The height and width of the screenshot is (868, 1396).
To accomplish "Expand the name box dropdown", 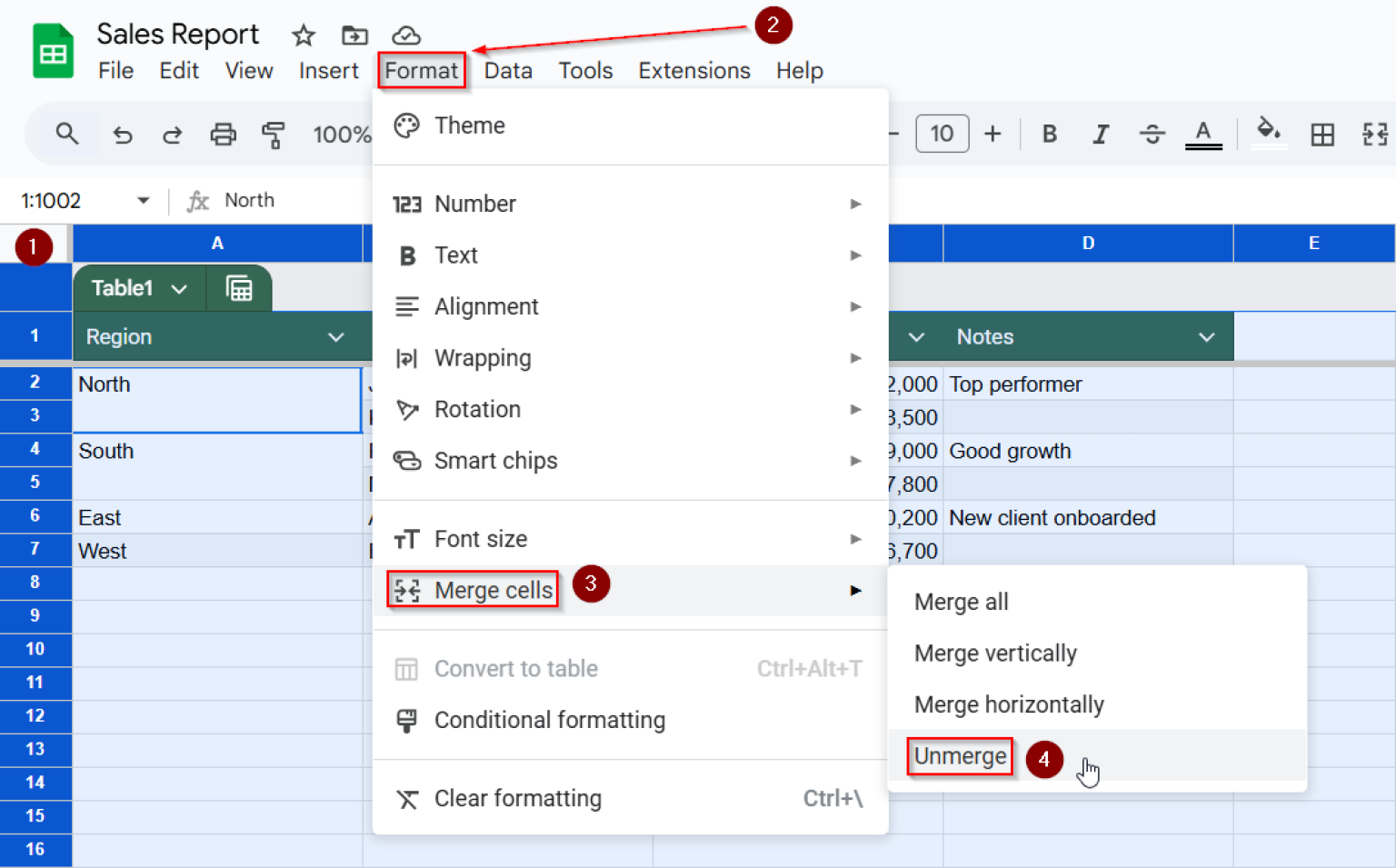I will pos(143,200).
